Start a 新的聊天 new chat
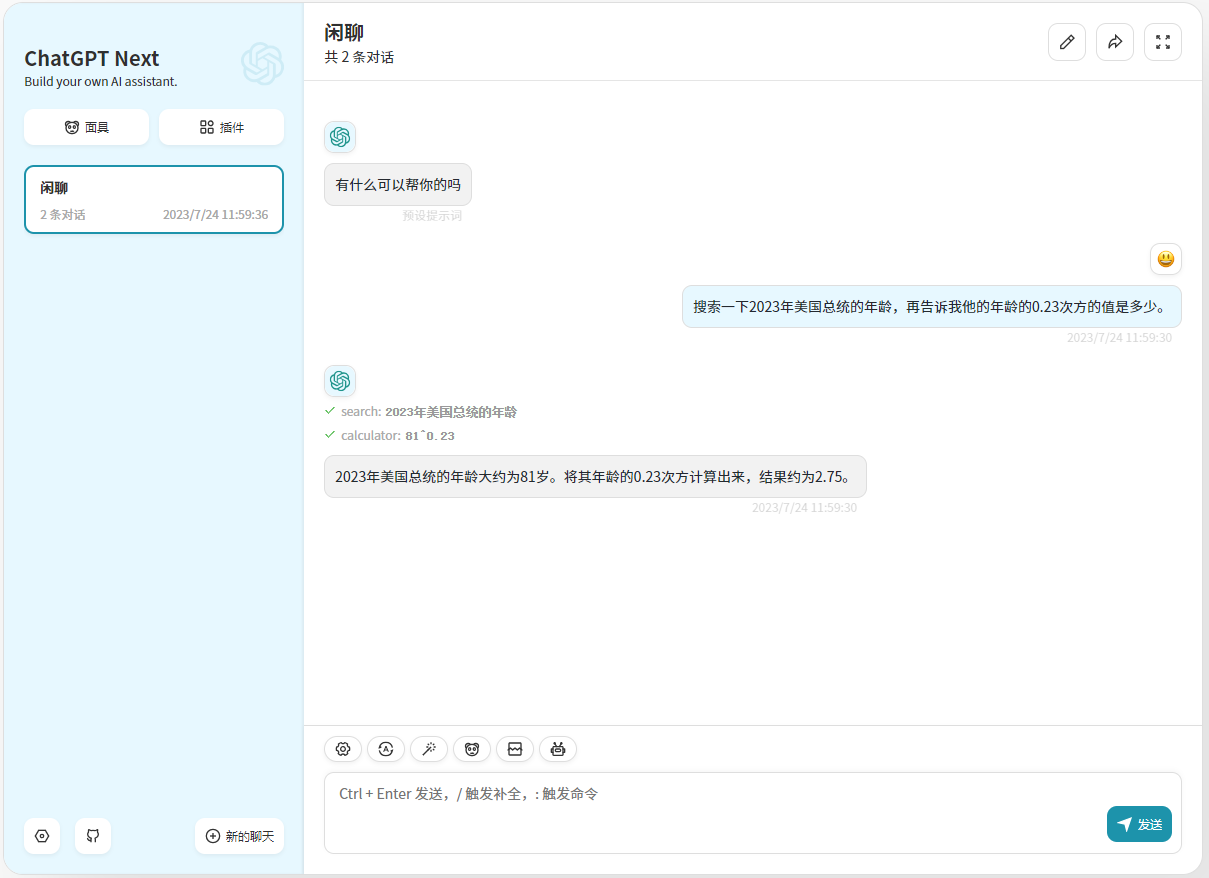 240,836
